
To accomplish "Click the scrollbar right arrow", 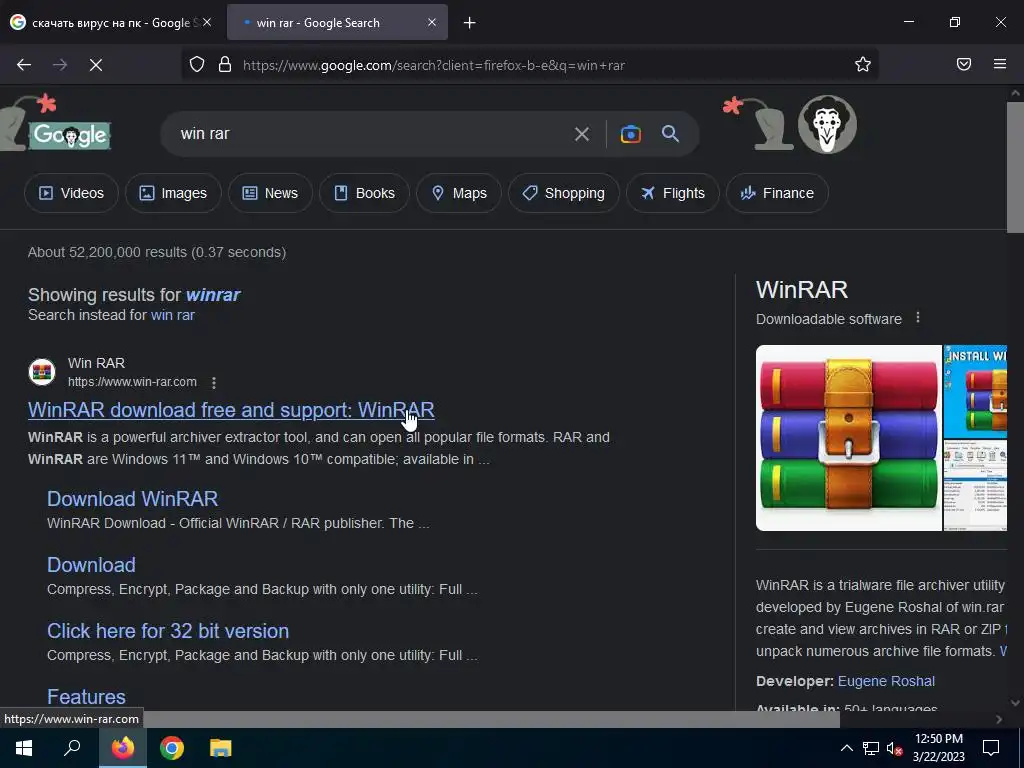I will click(x=999, y=719).
